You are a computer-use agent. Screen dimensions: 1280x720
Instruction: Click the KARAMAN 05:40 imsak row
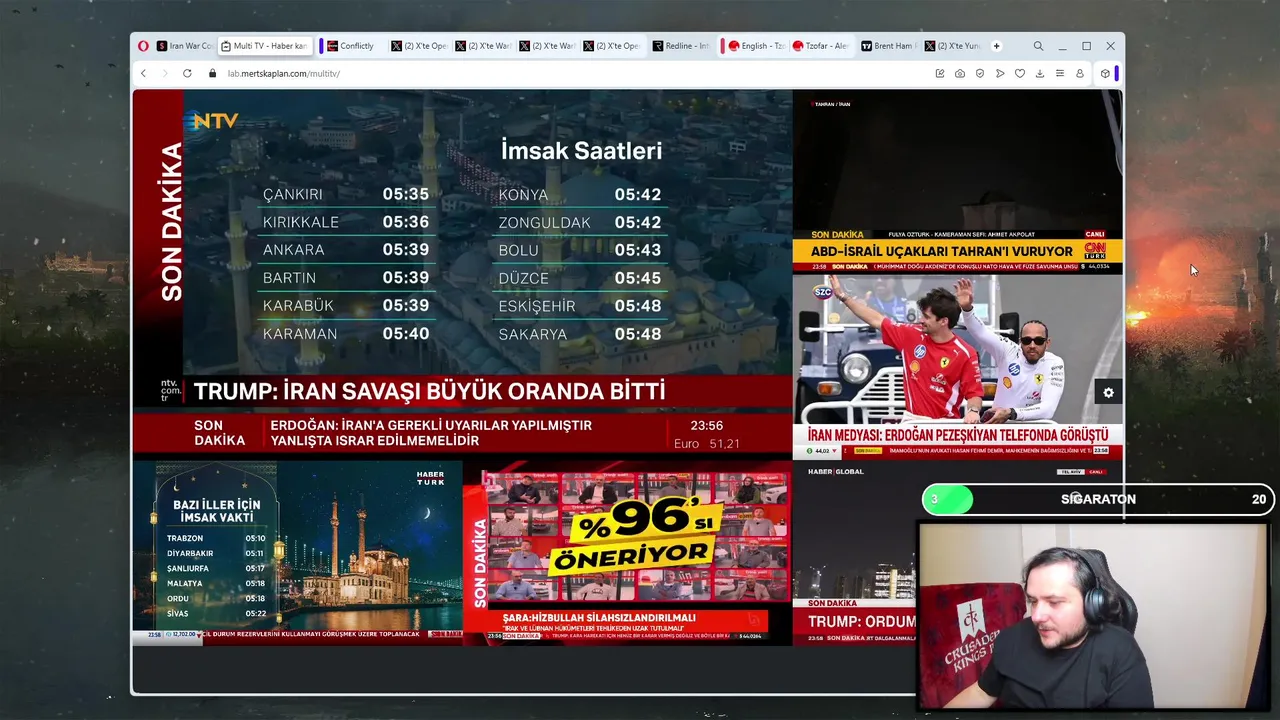(346, 334)
